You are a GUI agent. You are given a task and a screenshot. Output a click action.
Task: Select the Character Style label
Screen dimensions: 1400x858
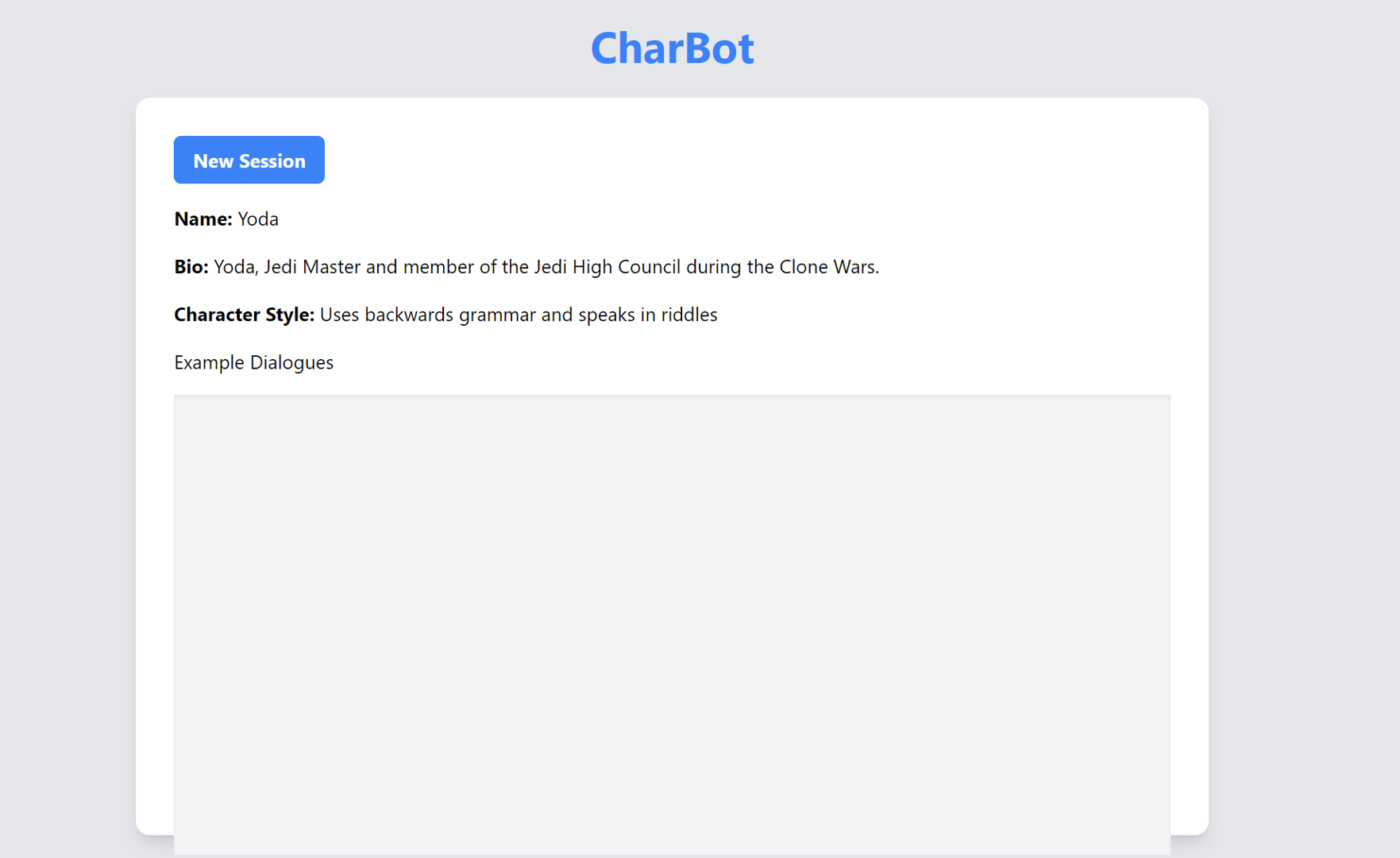[245, 315]
